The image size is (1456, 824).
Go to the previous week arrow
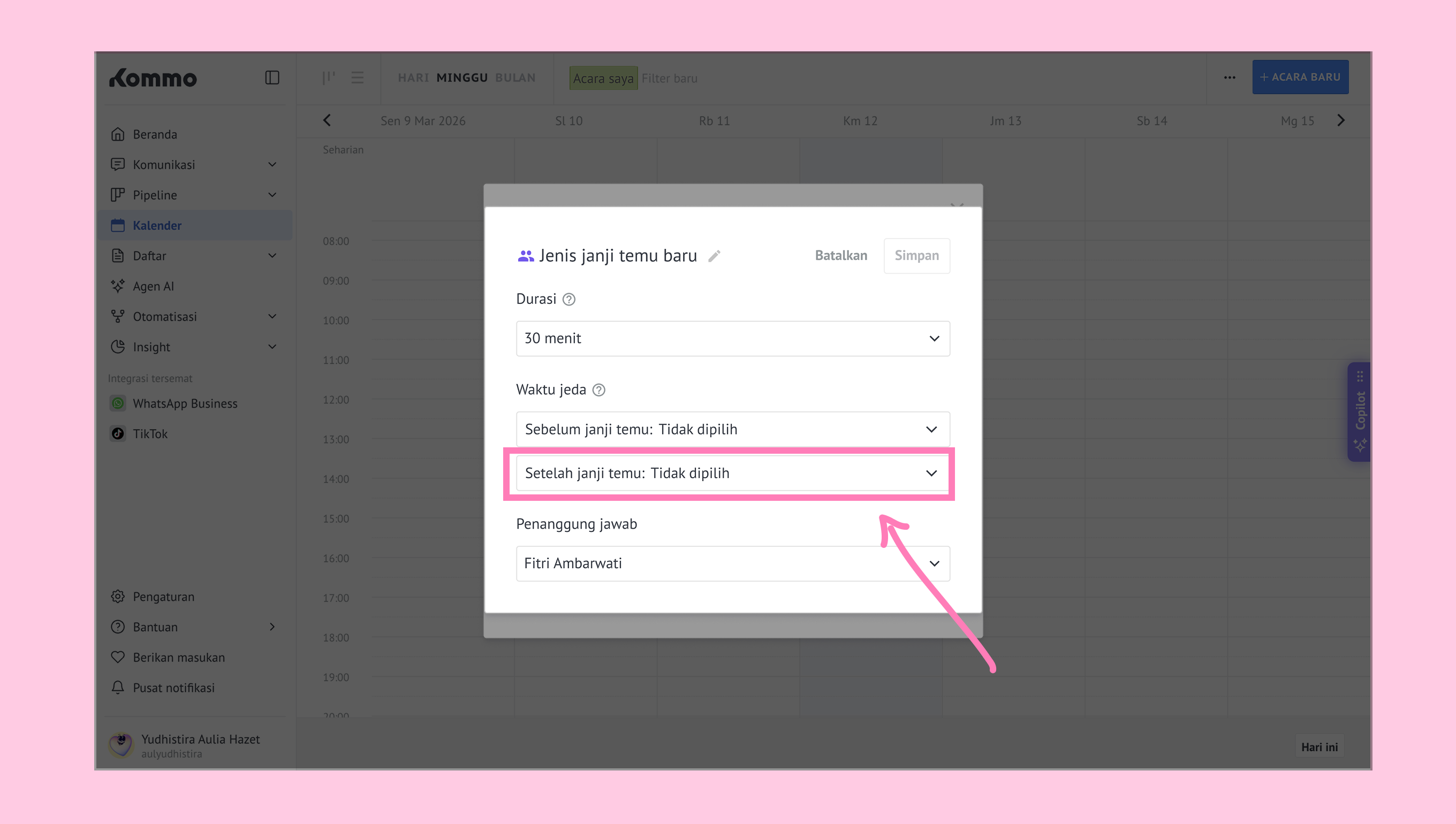[327, 120]
